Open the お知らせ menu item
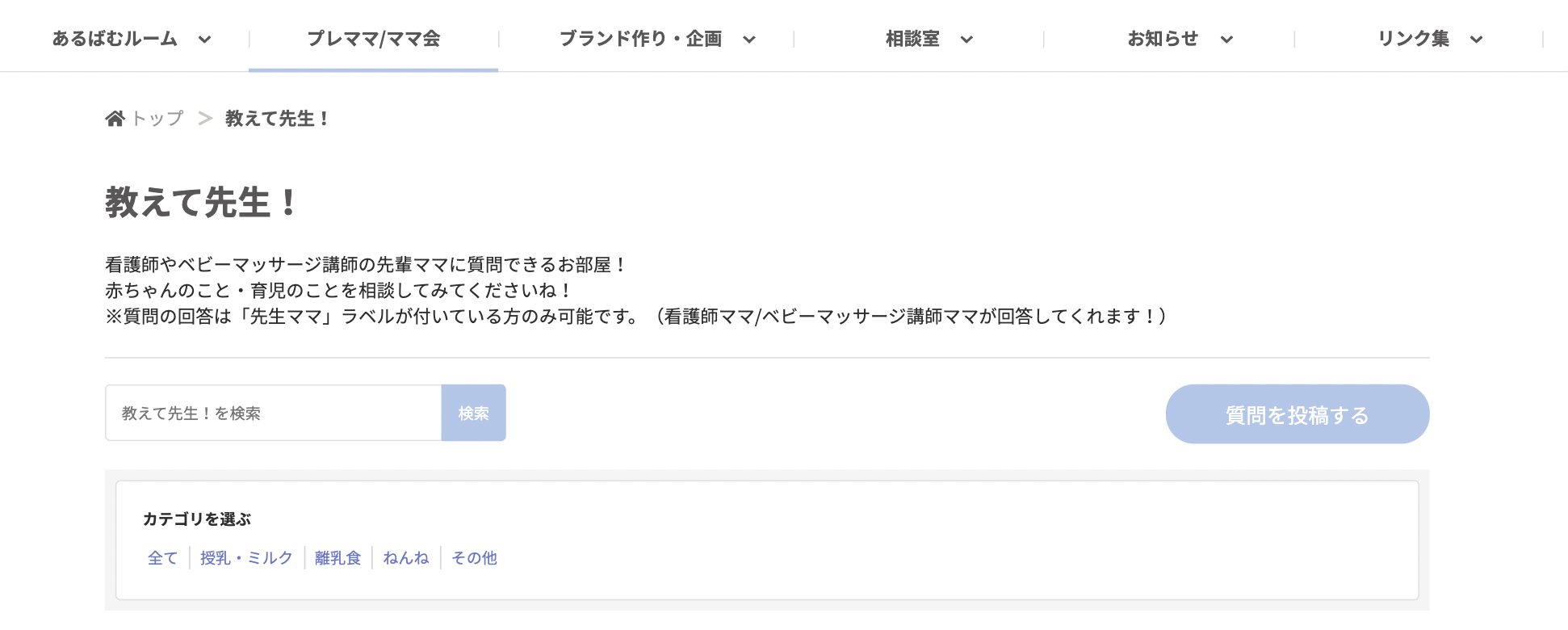The height and width of the screenshot is (630, 1568). (1163, 39)
